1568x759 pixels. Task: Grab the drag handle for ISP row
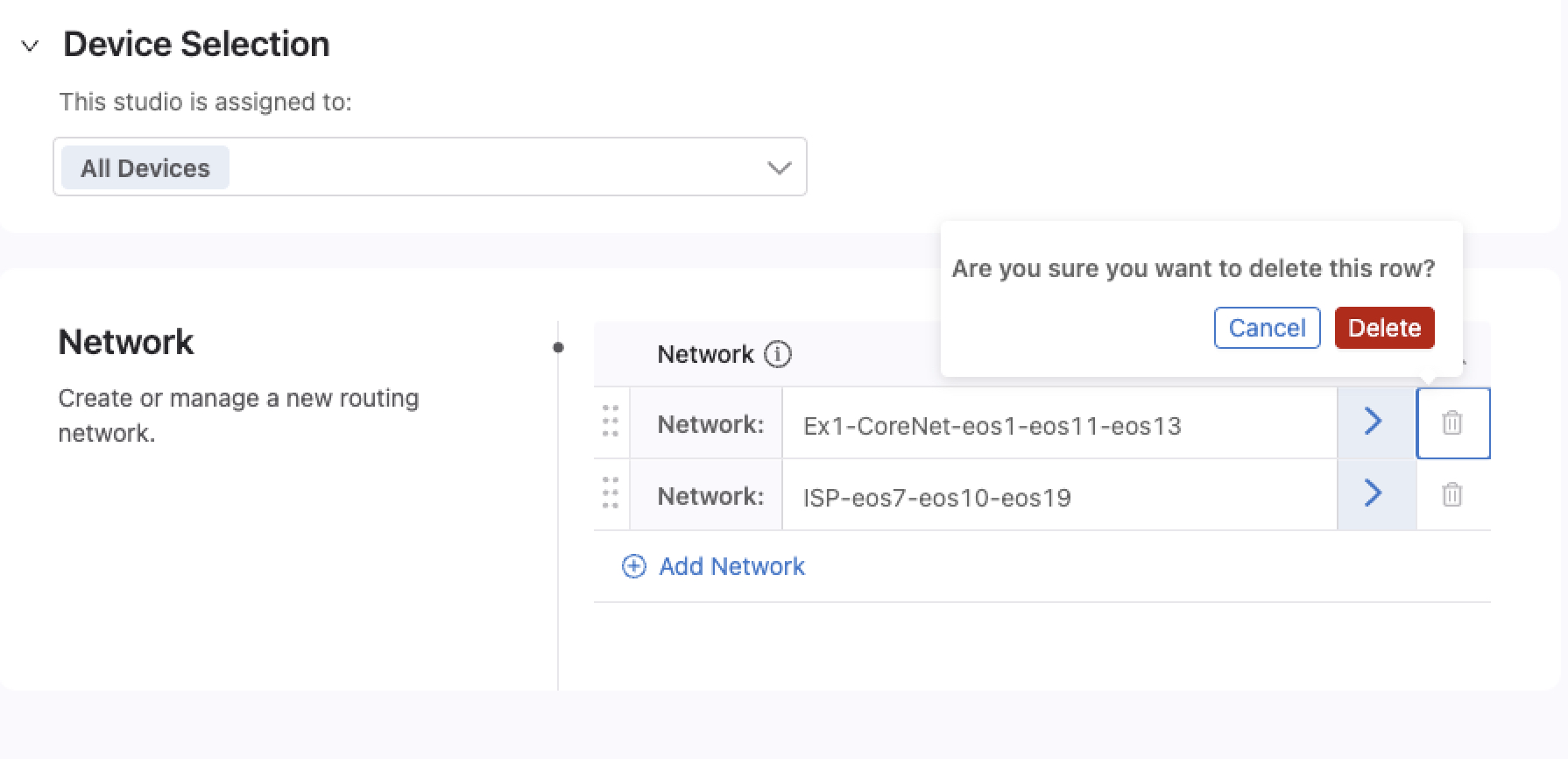point(611,494)
